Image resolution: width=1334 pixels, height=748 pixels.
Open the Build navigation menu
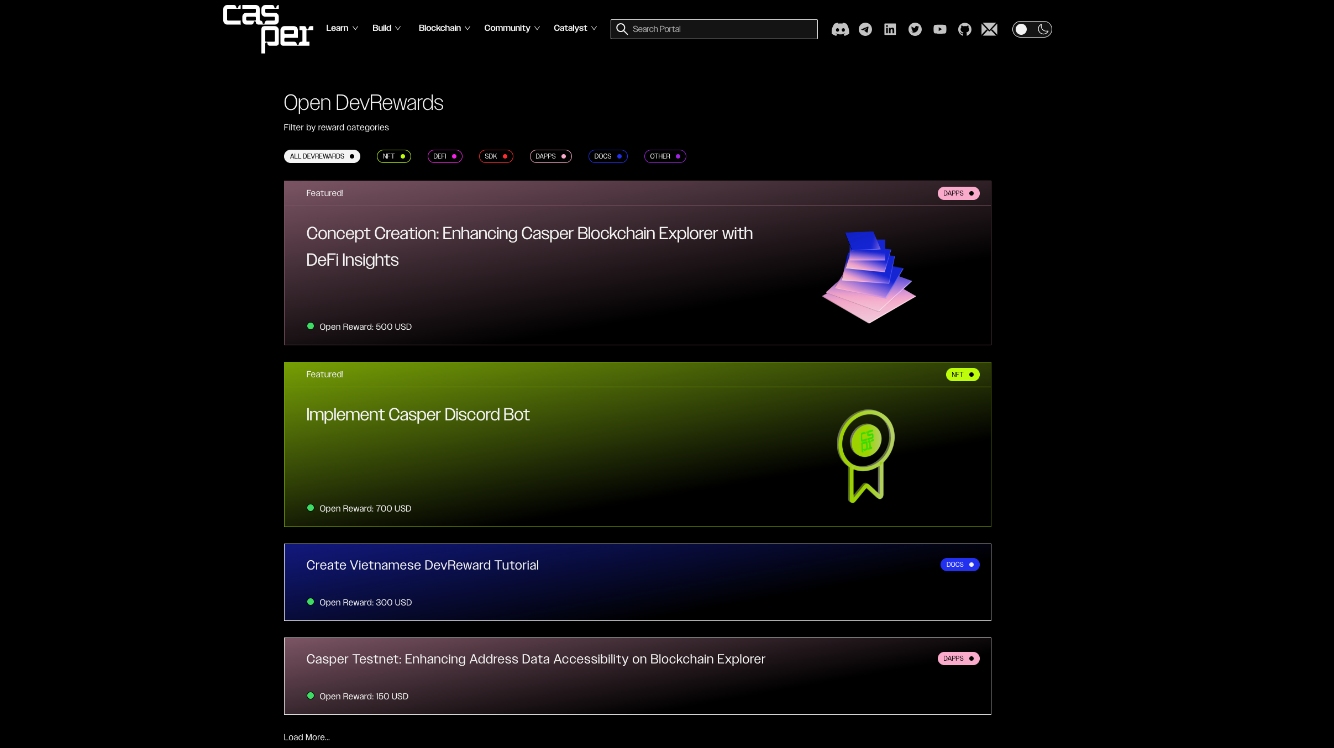click(x=386, y=28)
